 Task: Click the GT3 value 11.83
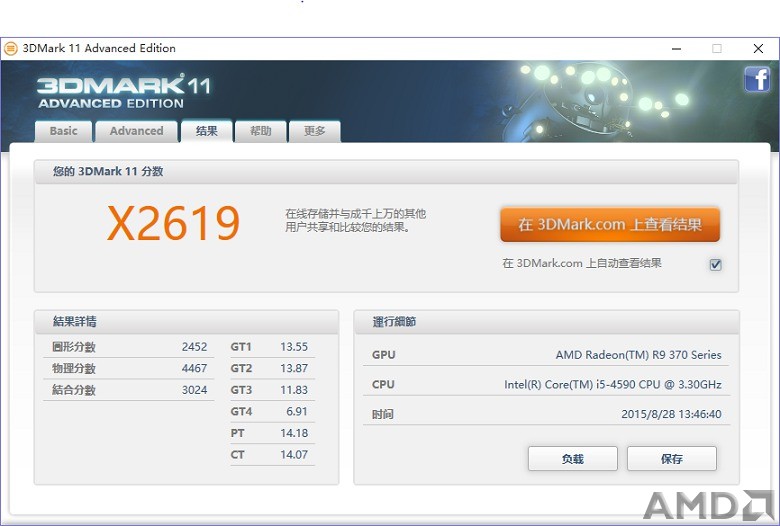pyautogui.click(x=294, y=390)
